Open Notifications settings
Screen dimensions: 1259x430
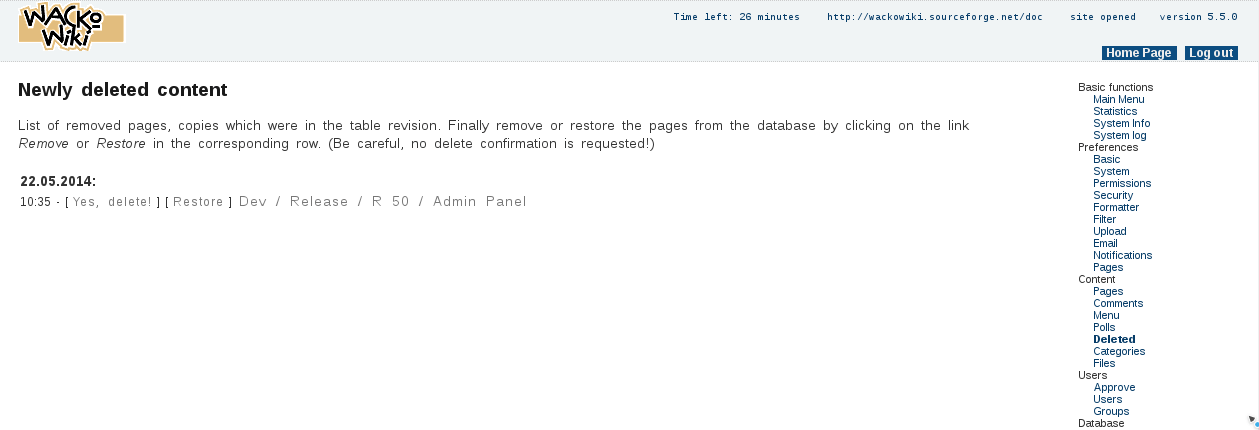(1122, 255)
